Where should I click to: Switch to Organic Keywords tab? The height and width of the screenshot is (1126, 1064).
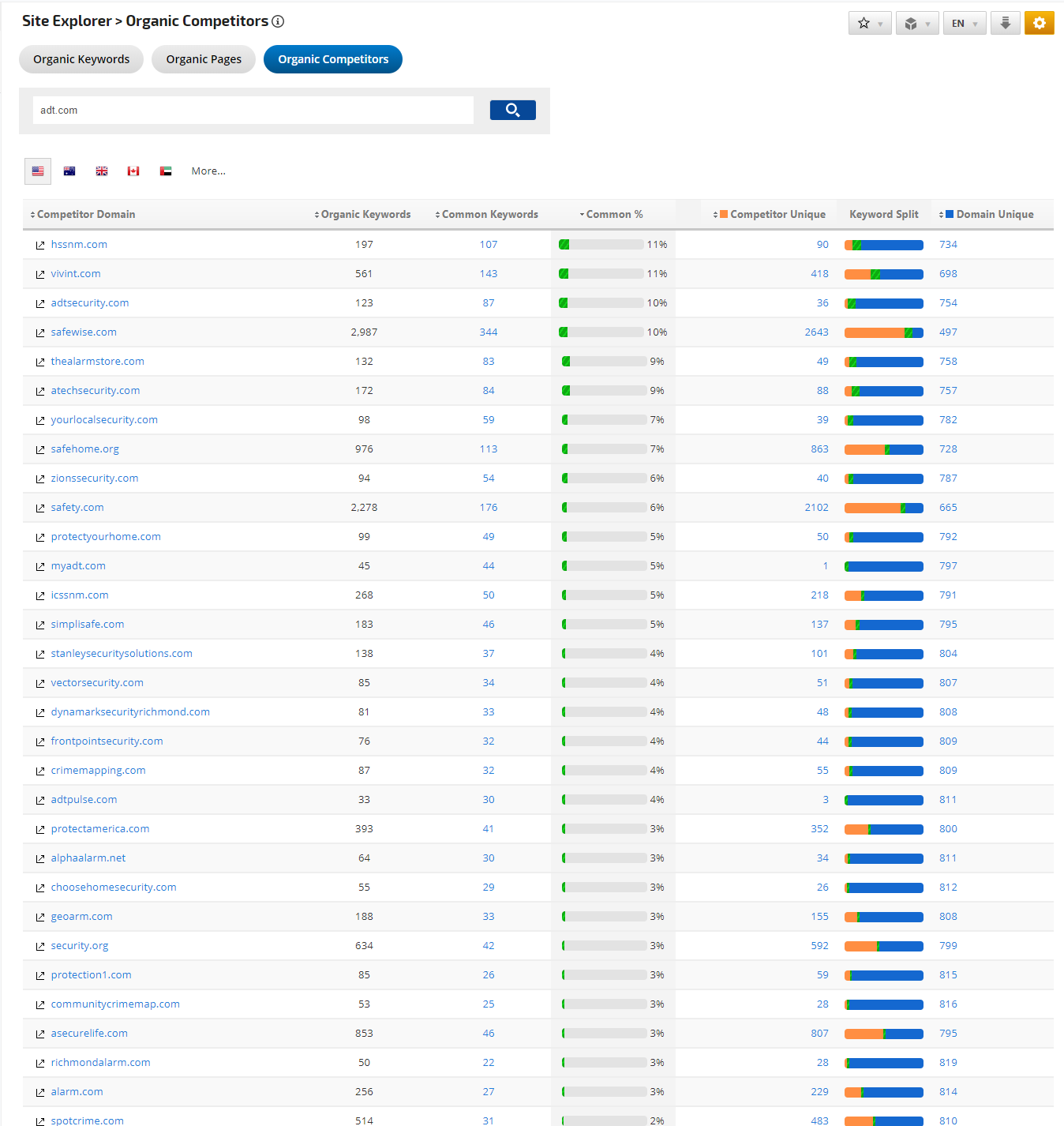pos(81,59)
